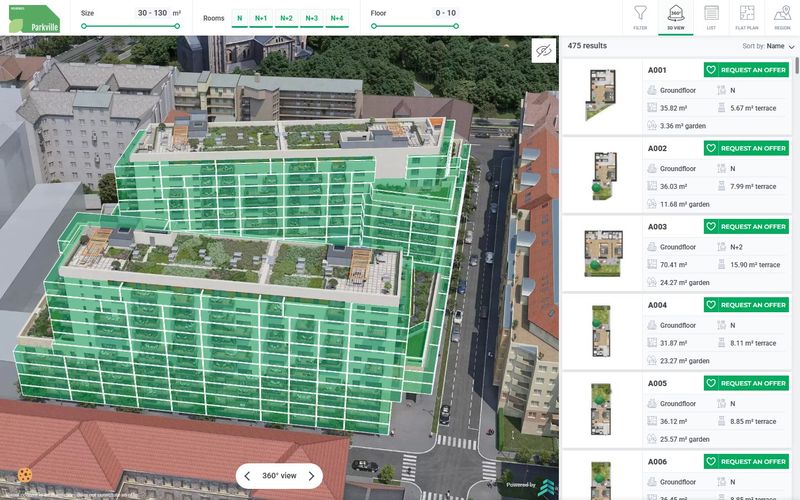Screen dimensions: 800x500
Task: Click the heart icon on A001's offer button
Action: [711, 70]
